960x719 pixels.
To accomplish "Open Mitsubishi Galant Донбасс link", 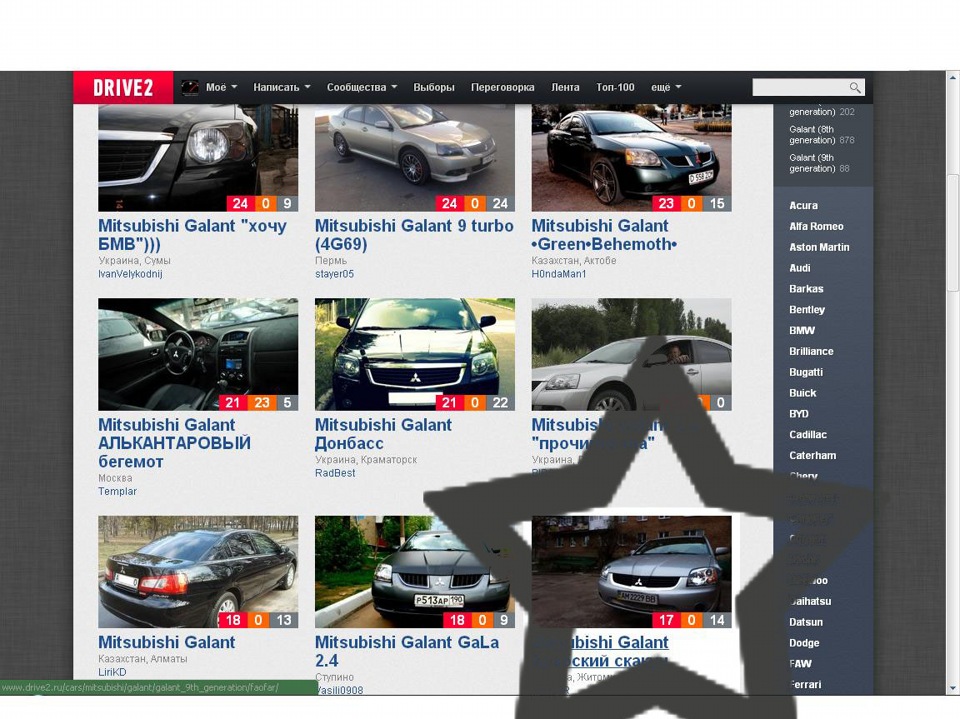I will (383, 434).
